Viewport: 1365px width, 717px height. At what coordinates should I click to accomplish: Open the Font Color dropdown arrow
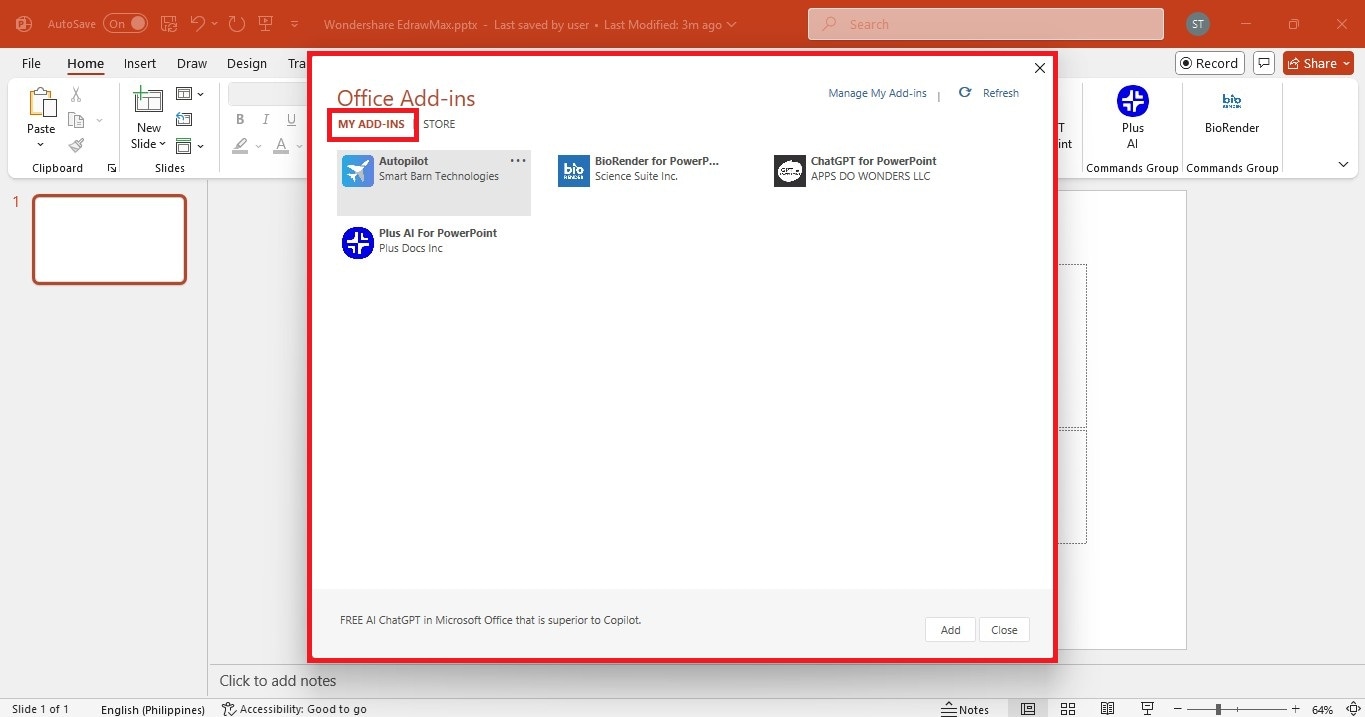(299, 146)
